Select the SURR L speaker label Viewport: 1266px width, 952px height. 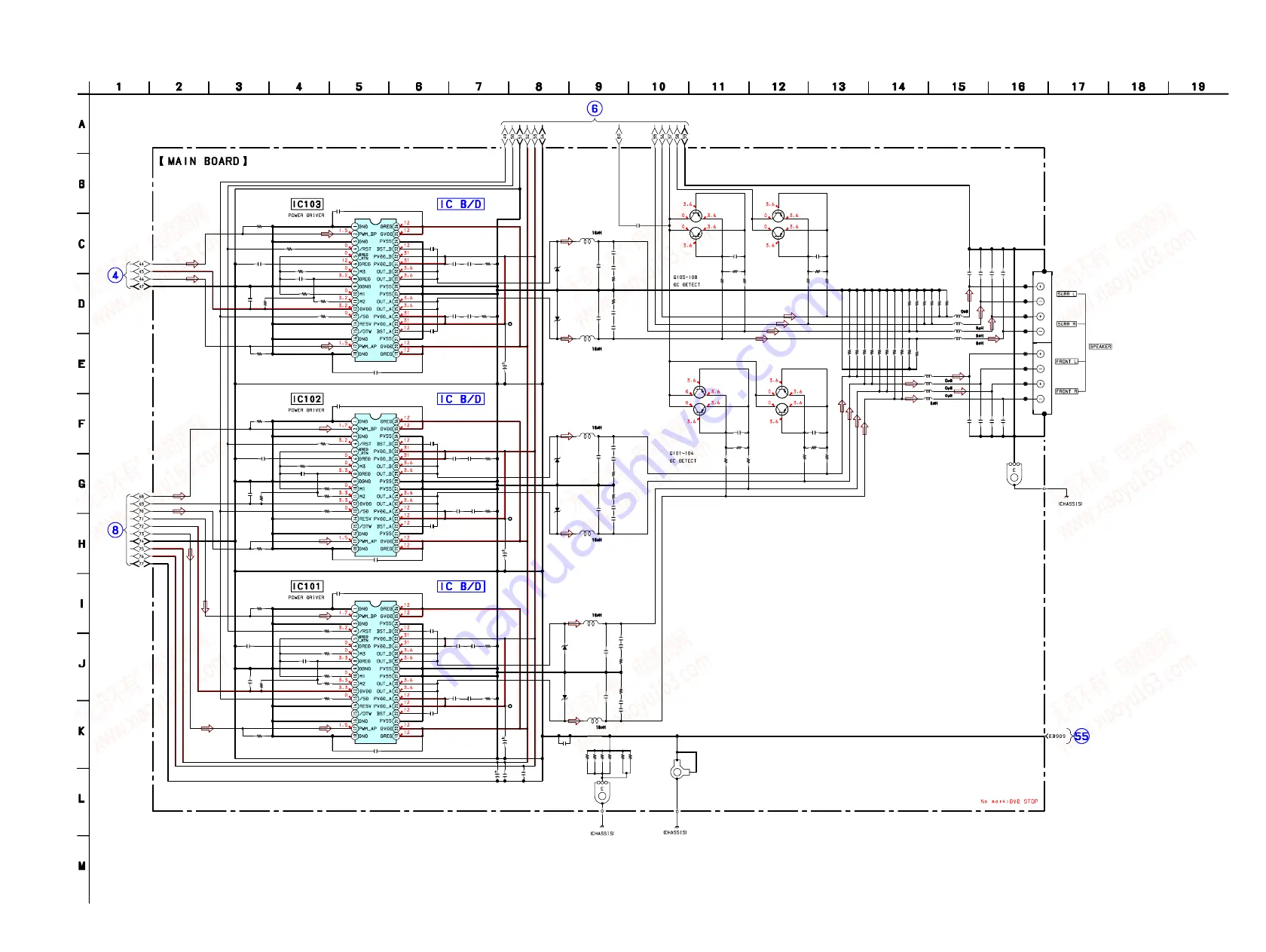click(1066, 294)
